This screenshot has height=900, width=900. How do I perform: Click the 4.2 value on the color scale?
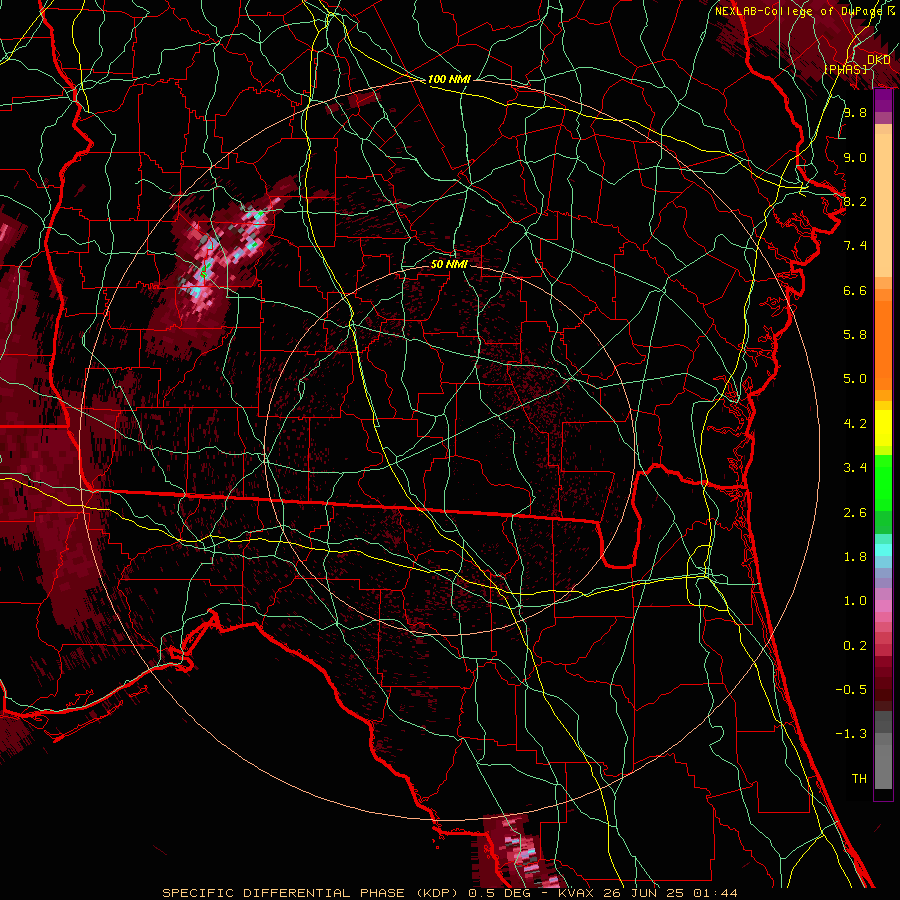click(x=855, y=424)
